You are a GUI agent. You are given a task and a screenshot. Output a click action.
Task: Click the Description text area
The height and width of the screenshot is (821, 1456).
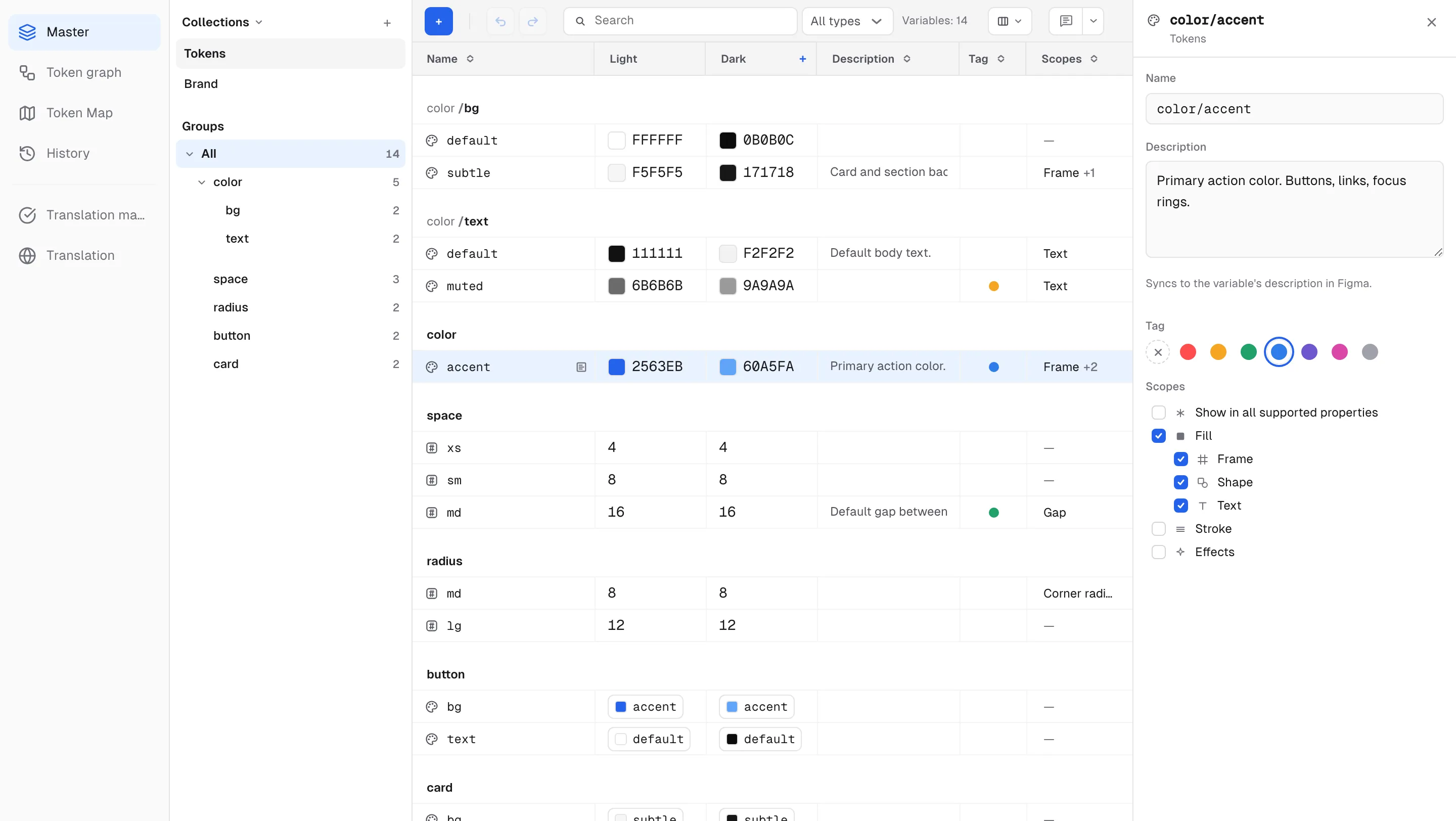(1294, 210)
